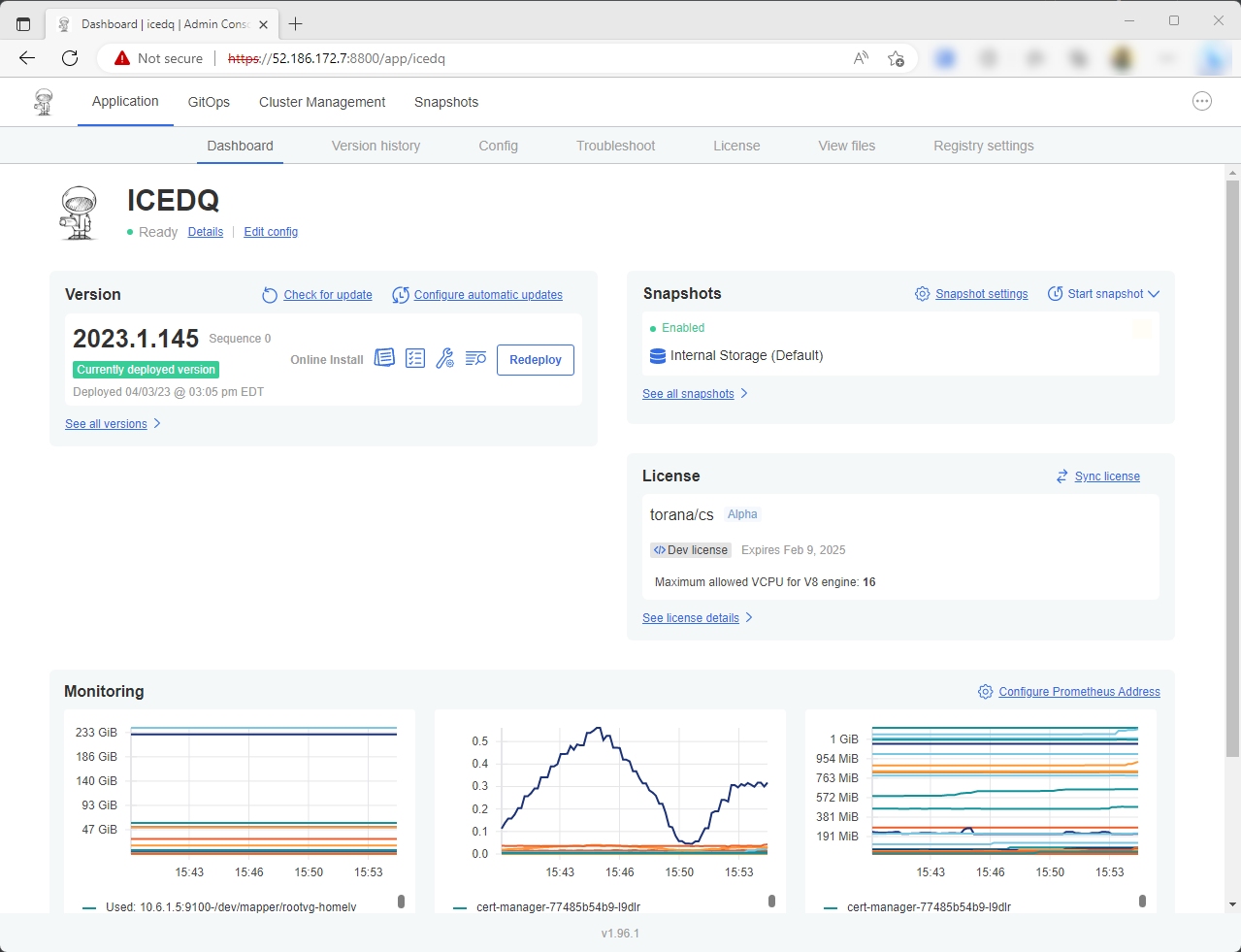Click the chevron next to See all versions

[157, 424]
